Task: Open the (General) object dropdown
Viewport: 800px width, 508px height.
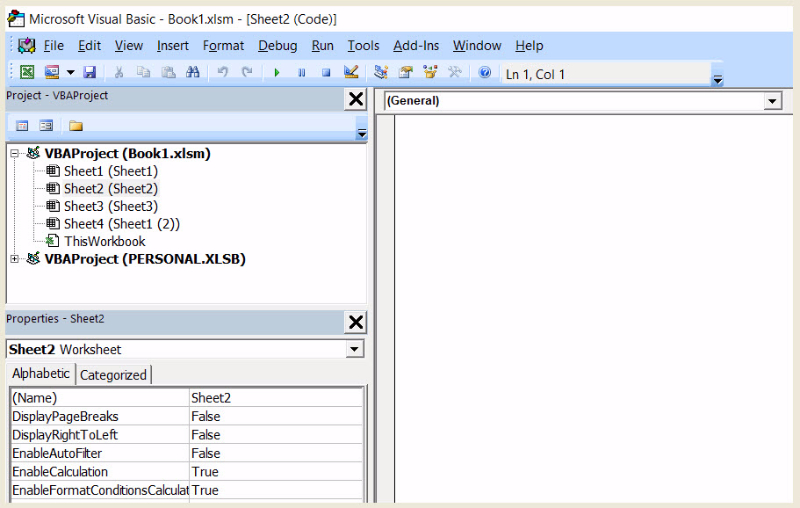Action: click(x=771, y=101)
